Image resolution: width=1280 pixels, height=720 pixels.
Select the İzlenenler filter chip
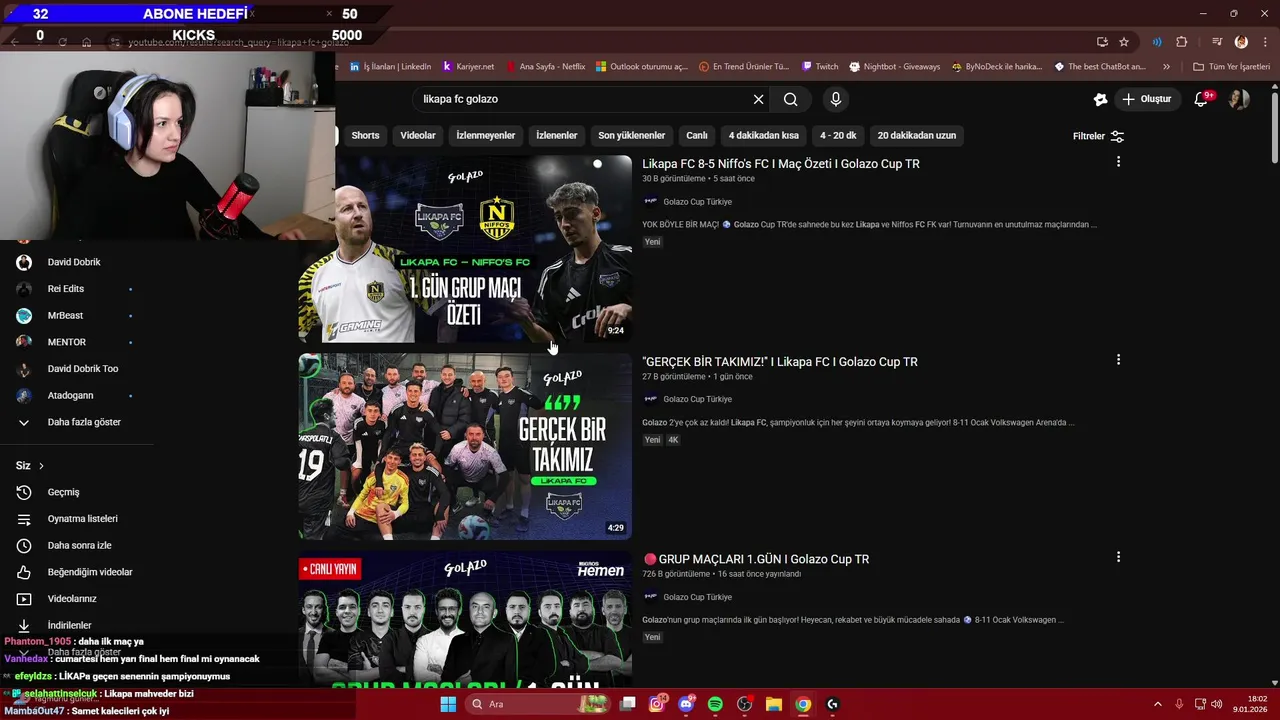[556, 135]
